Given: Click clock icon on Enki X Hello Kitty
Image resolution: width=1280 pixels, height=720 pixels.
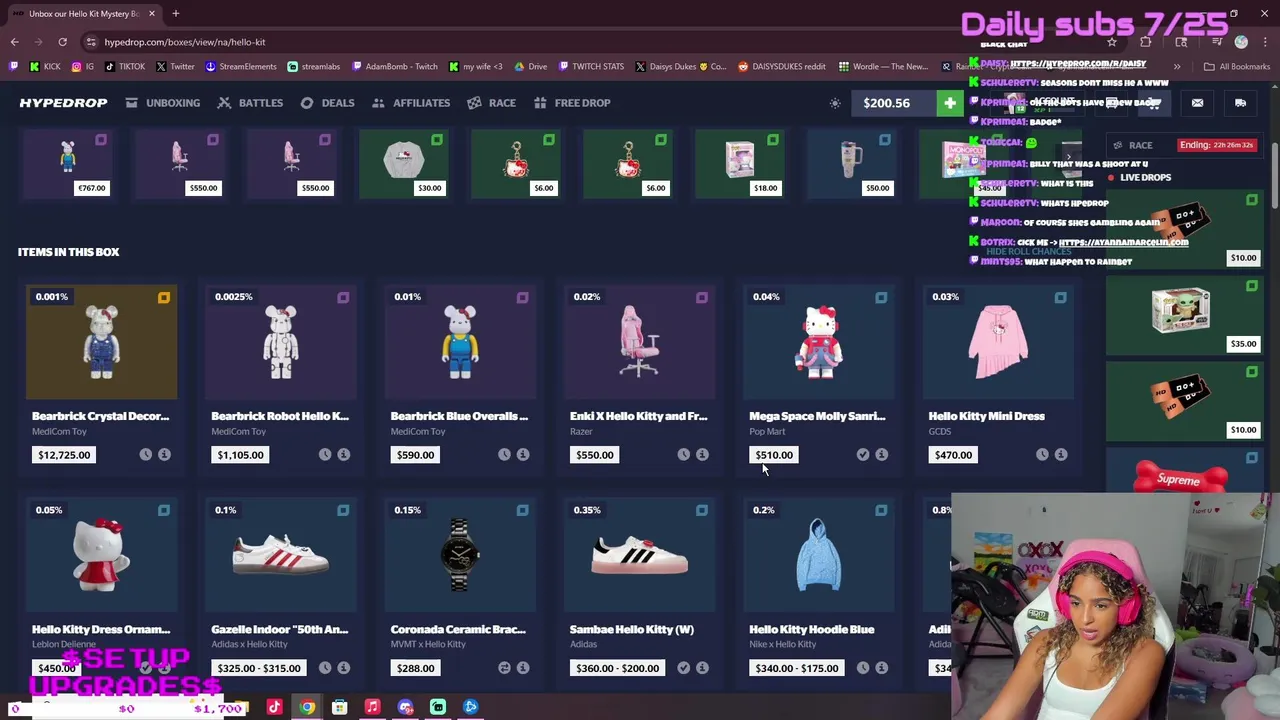Looking at the screenshot, I should click(x=683, y=455).
